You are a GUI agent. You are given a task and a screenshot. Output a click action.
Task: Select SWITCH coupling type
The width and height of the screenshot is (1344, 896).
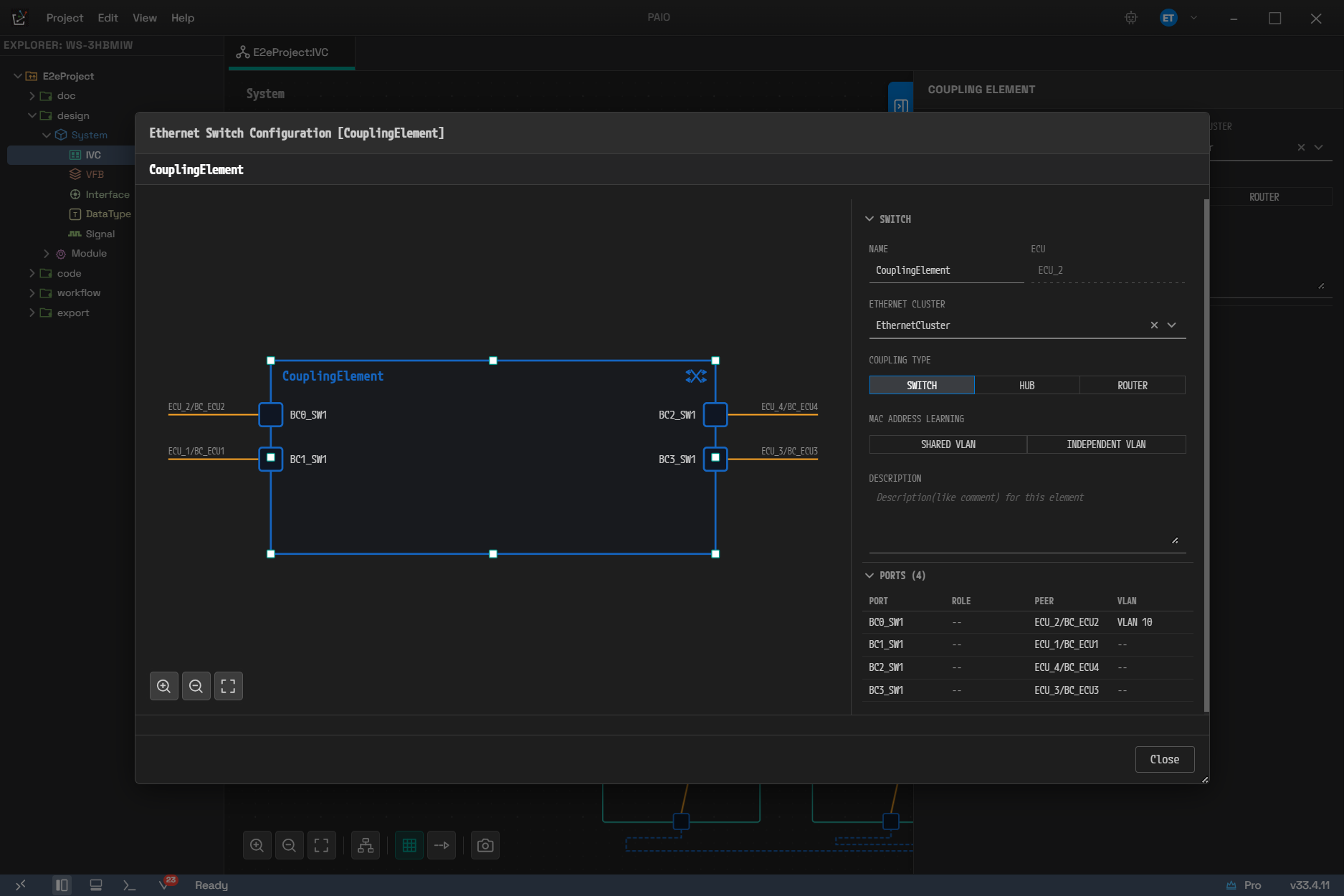click(x=922, y=385)
